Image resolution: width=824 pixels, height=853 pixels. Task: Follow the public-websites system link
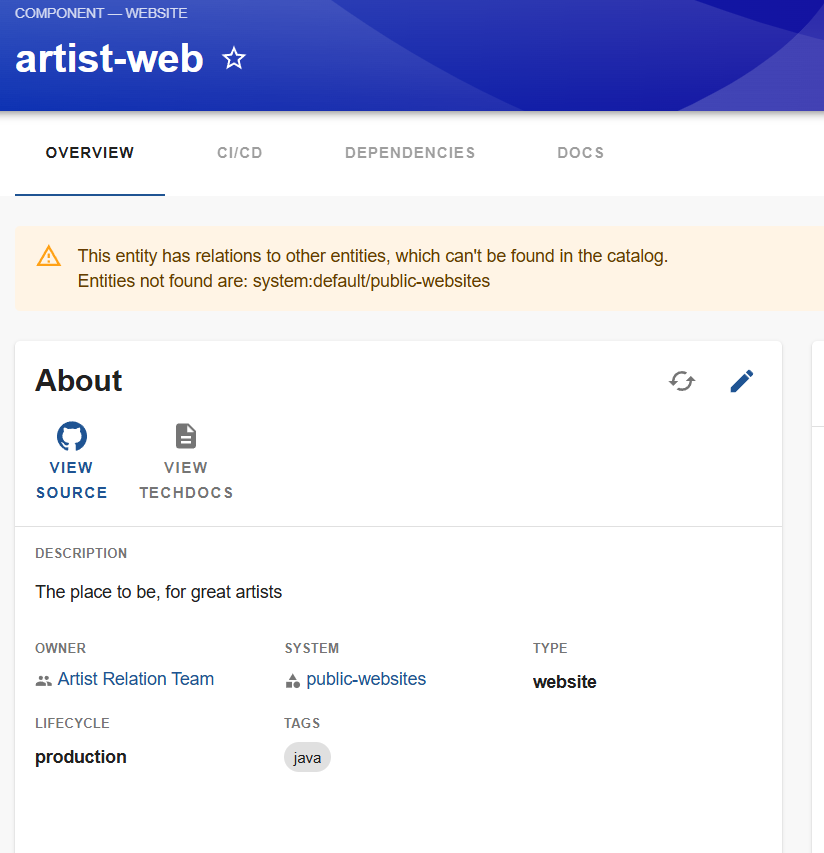(366, 679)
